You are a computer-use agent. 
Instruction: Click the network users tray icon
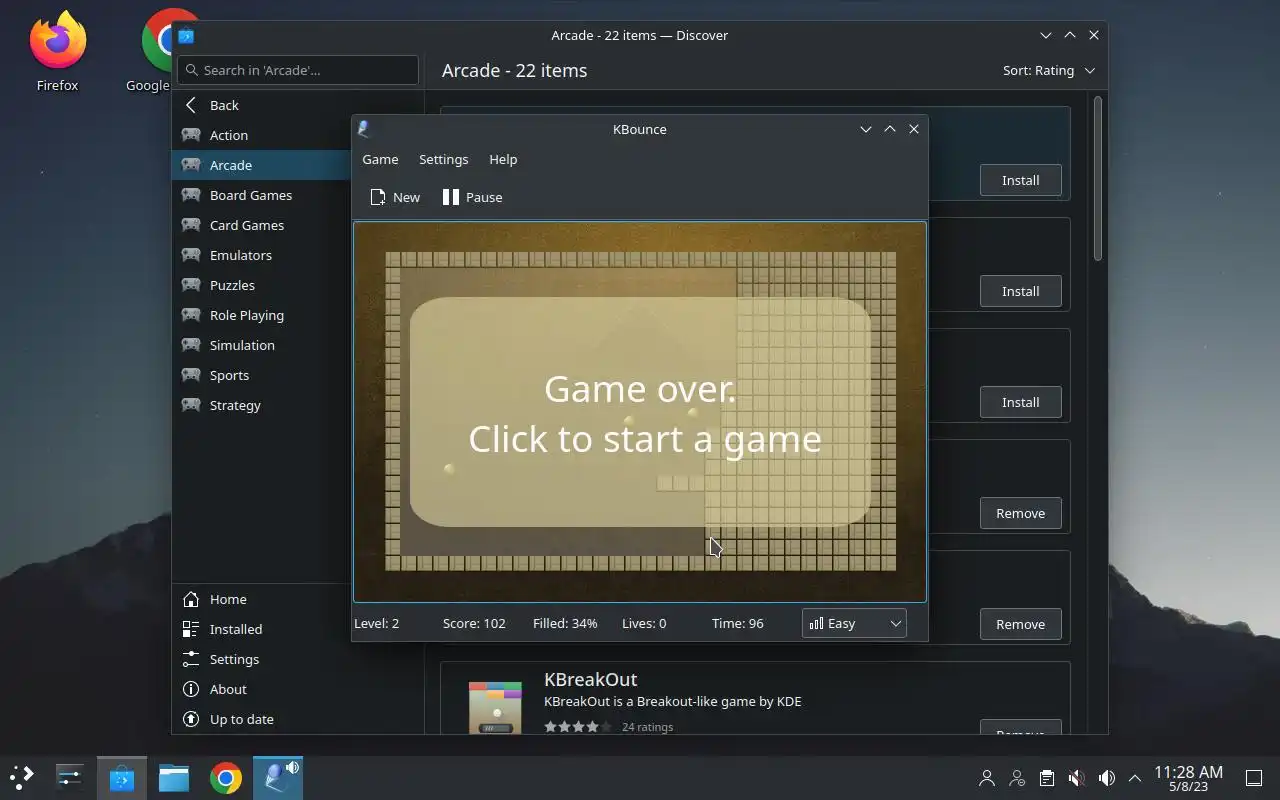pos(1017,778)
